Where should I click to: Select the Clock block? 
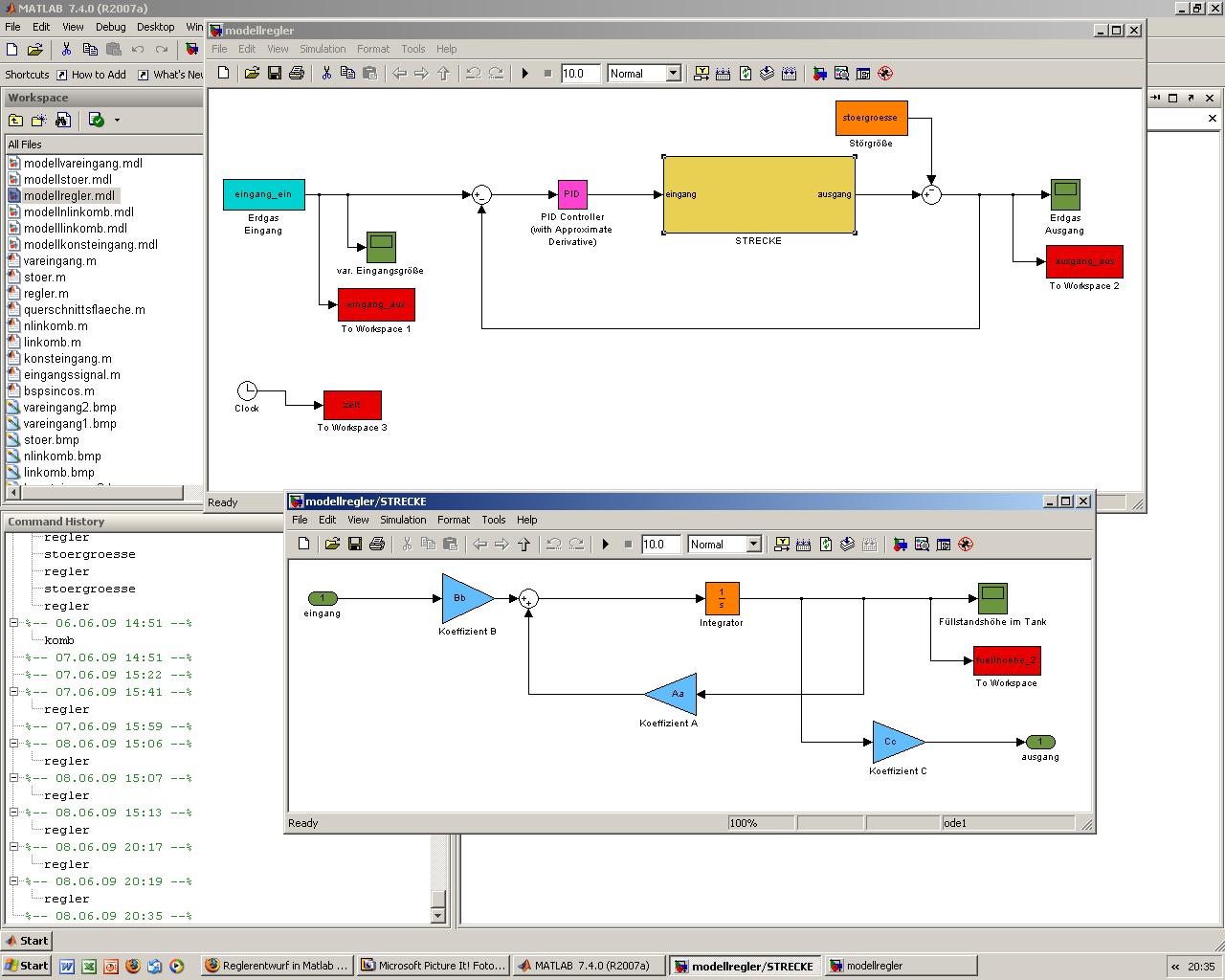pyautogui.click(x=247, y=390)
